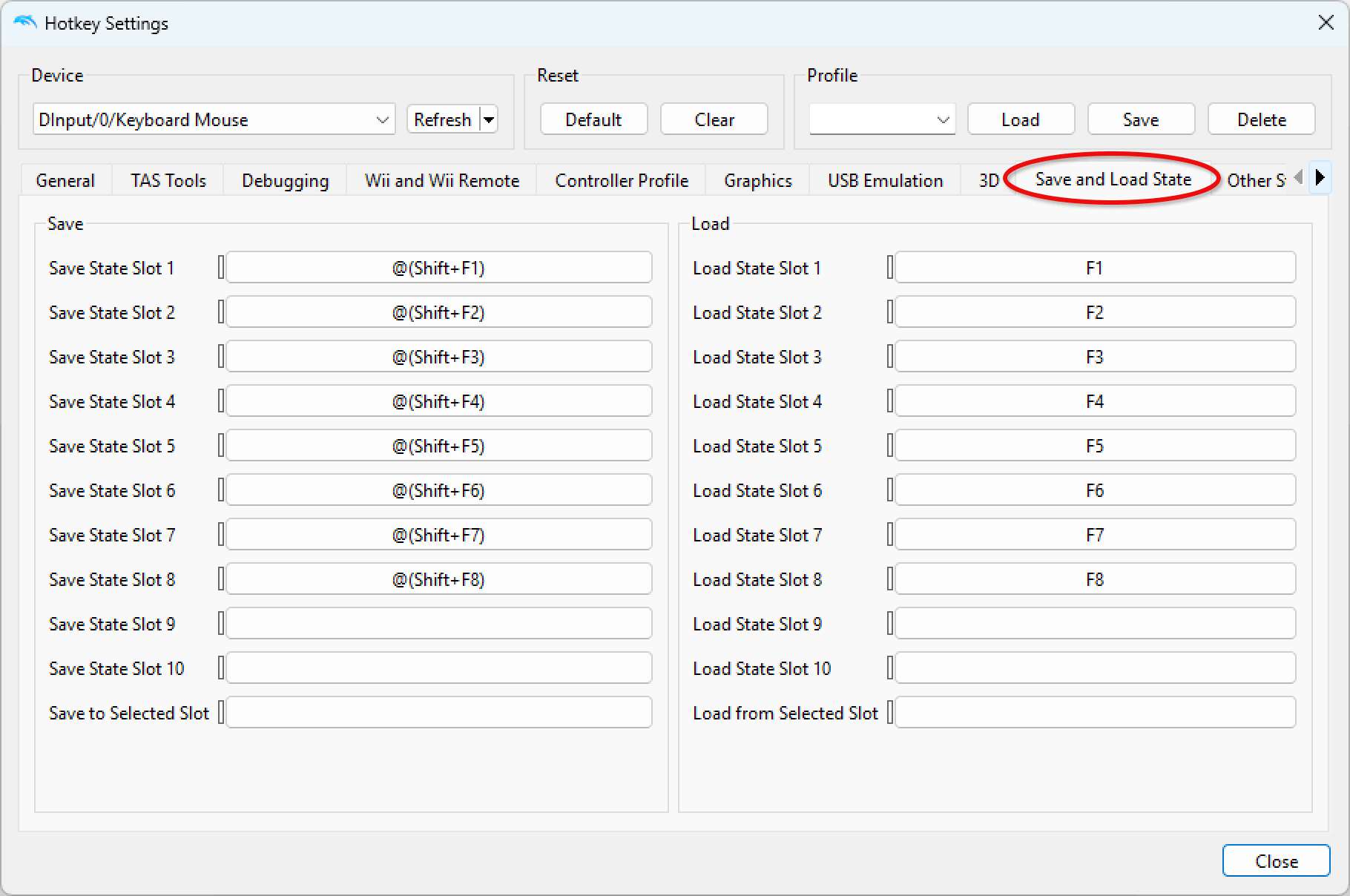Open the 3D tab

988,180
